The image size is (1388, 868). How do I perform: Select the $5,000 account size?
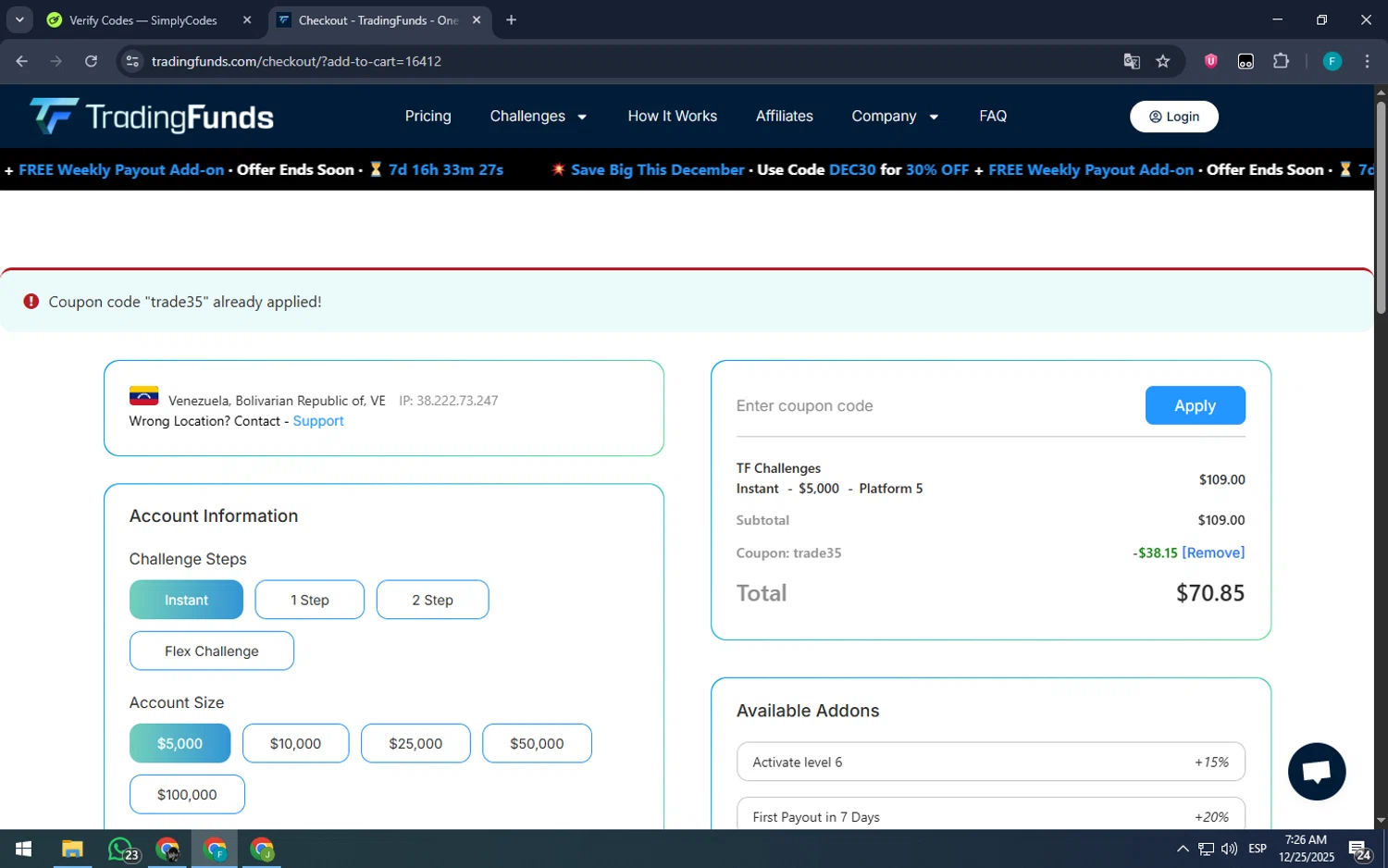click(x=180, y=743)
